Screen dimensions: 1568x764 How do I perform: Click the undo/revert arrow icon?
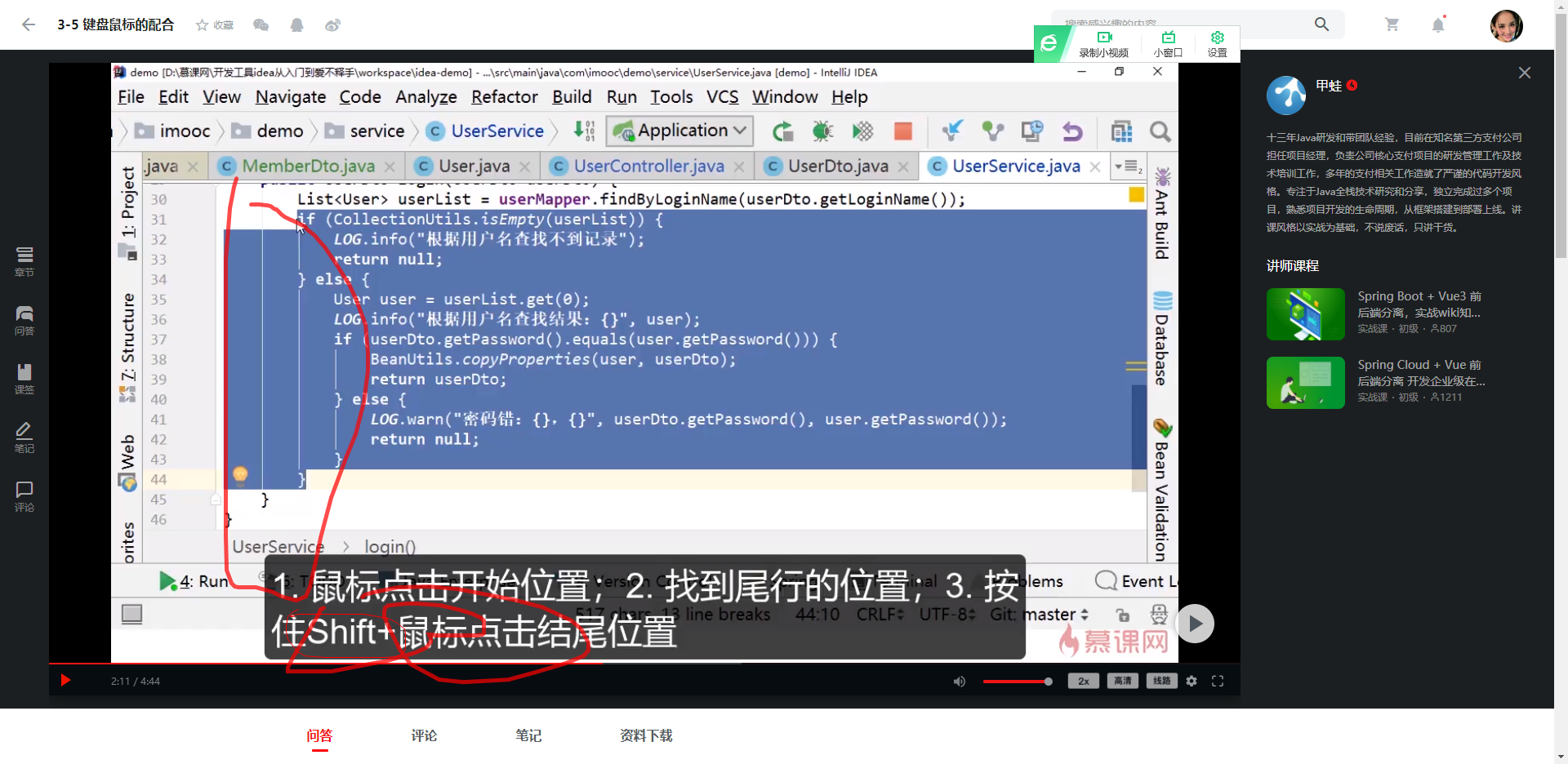tap(1072, 131)
